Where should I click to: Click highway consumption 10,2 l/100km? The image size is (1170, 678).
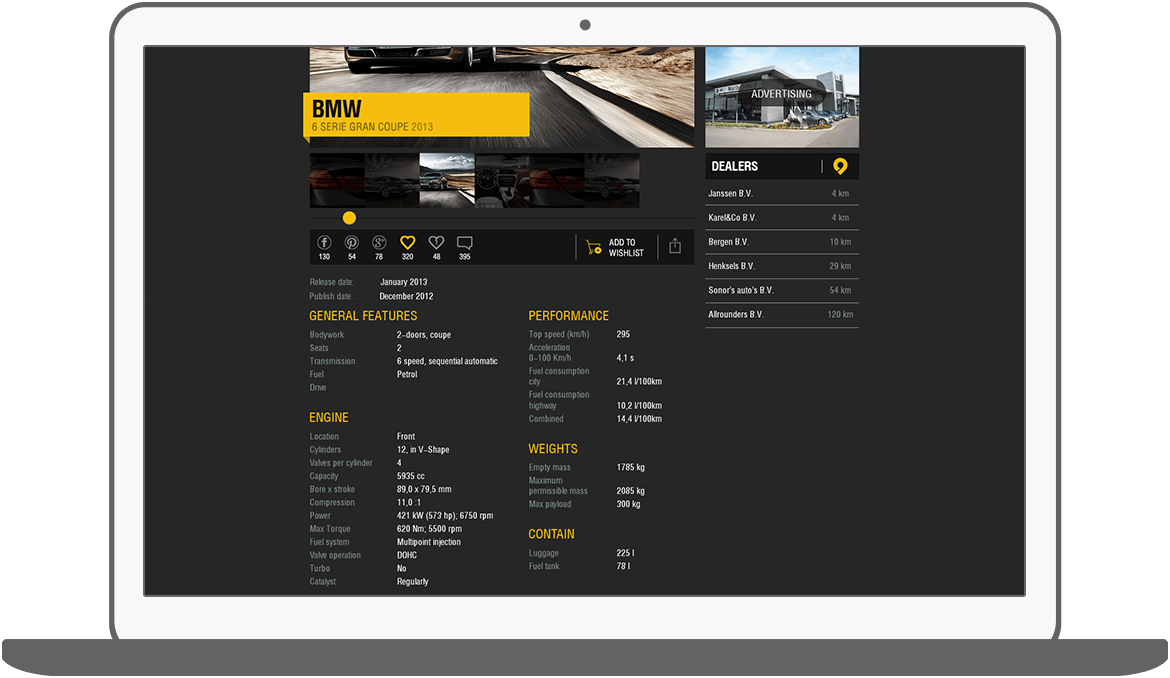click(x=639, y=406)
